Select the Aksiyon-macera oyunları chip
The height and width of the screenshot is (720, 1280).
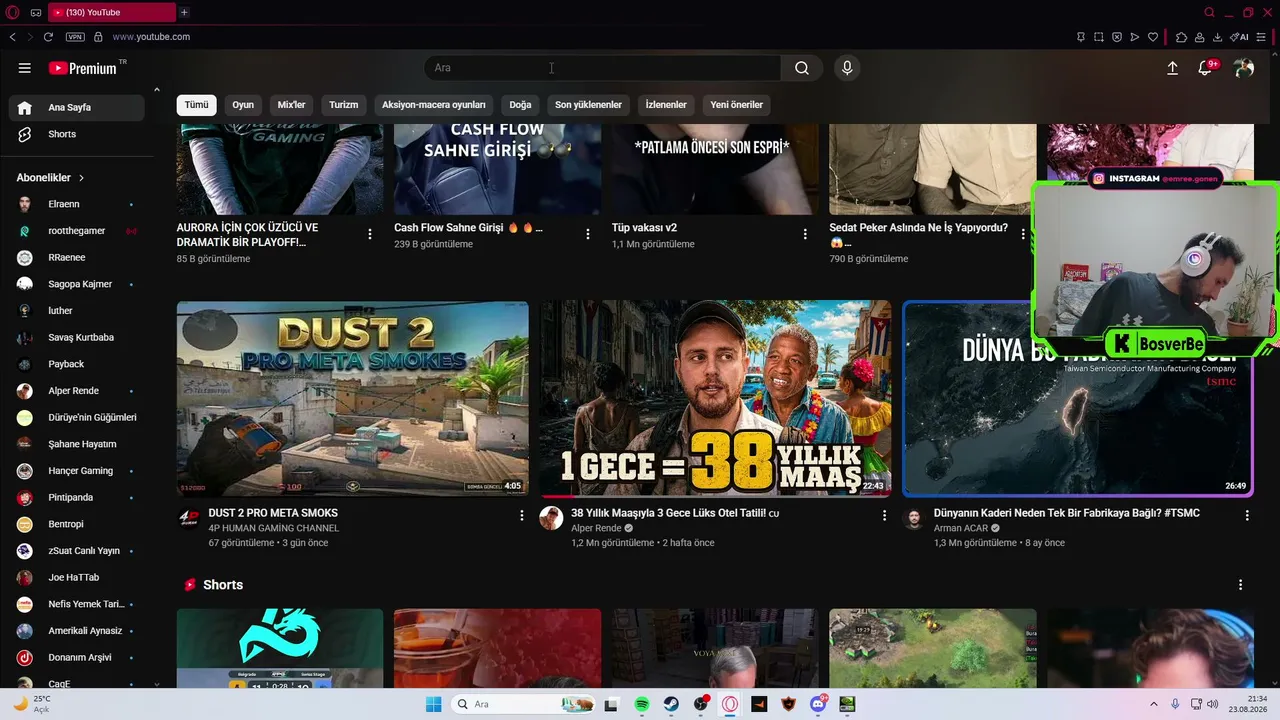[x=434, y=105]
